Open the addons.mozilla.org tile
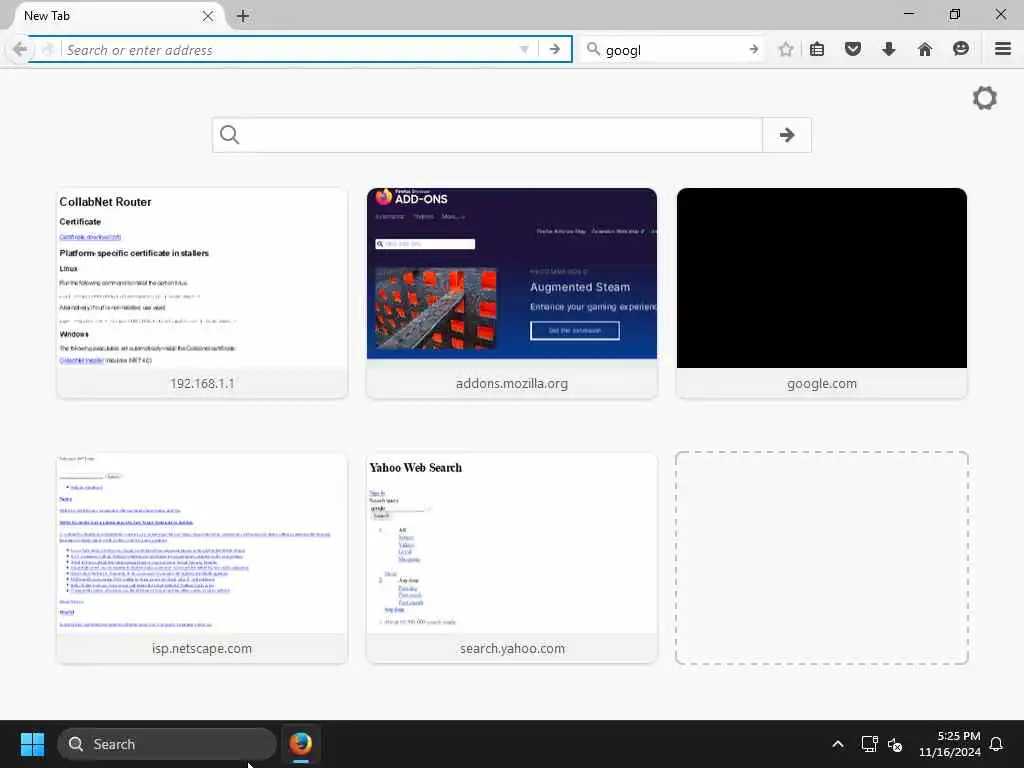The height and width of the screenshot is (768, 1024). click(x=512, y=293)
